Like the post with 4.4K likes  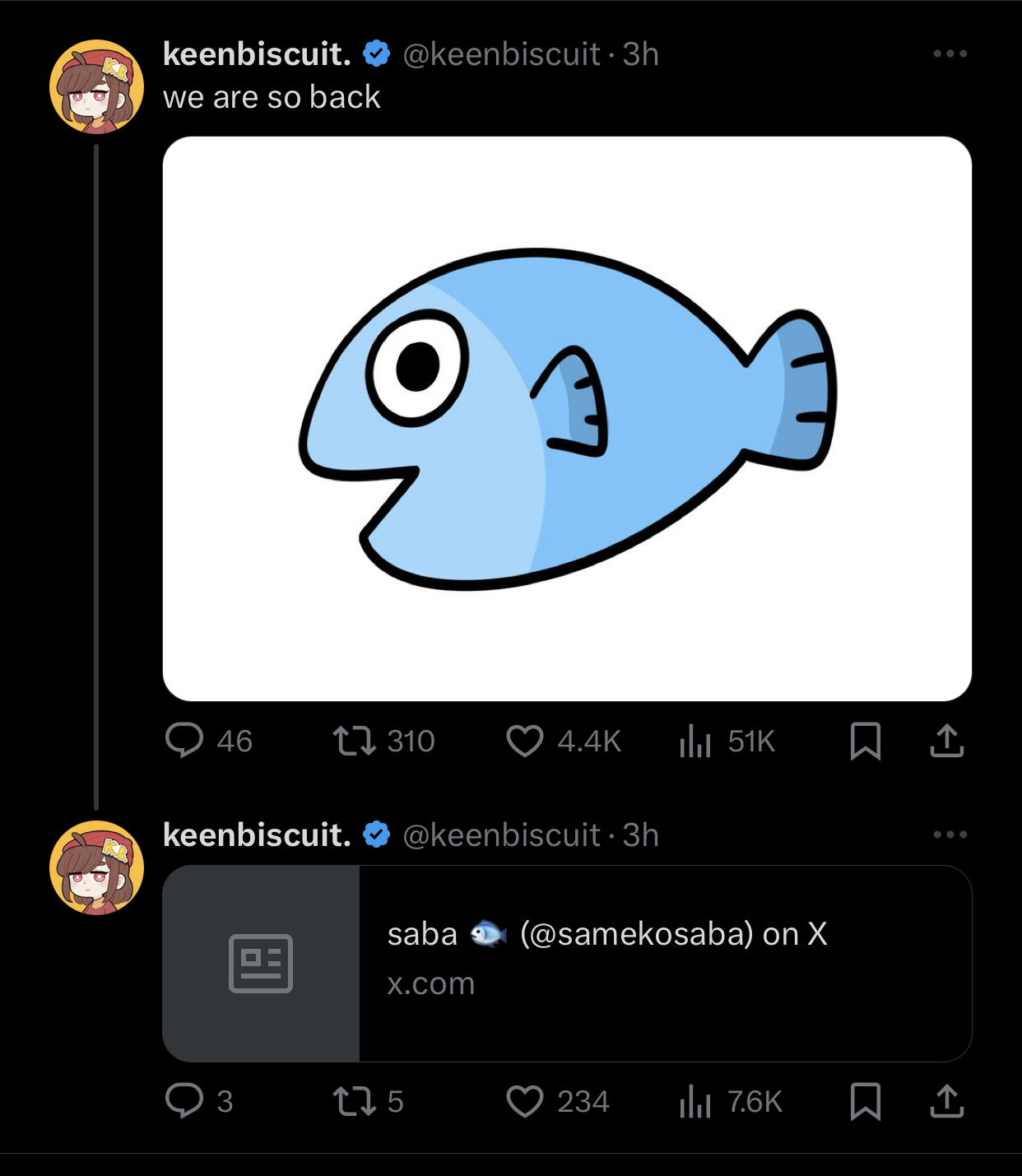pos(525,741)
